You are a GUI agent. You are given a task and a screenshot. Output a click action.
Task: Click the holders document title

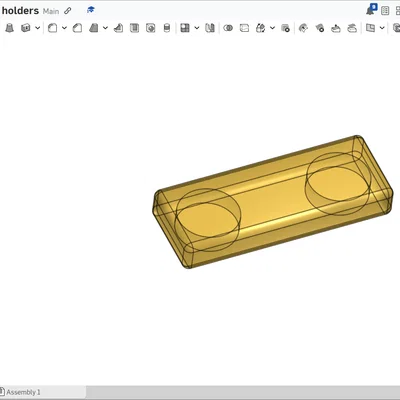pos(20,11)
